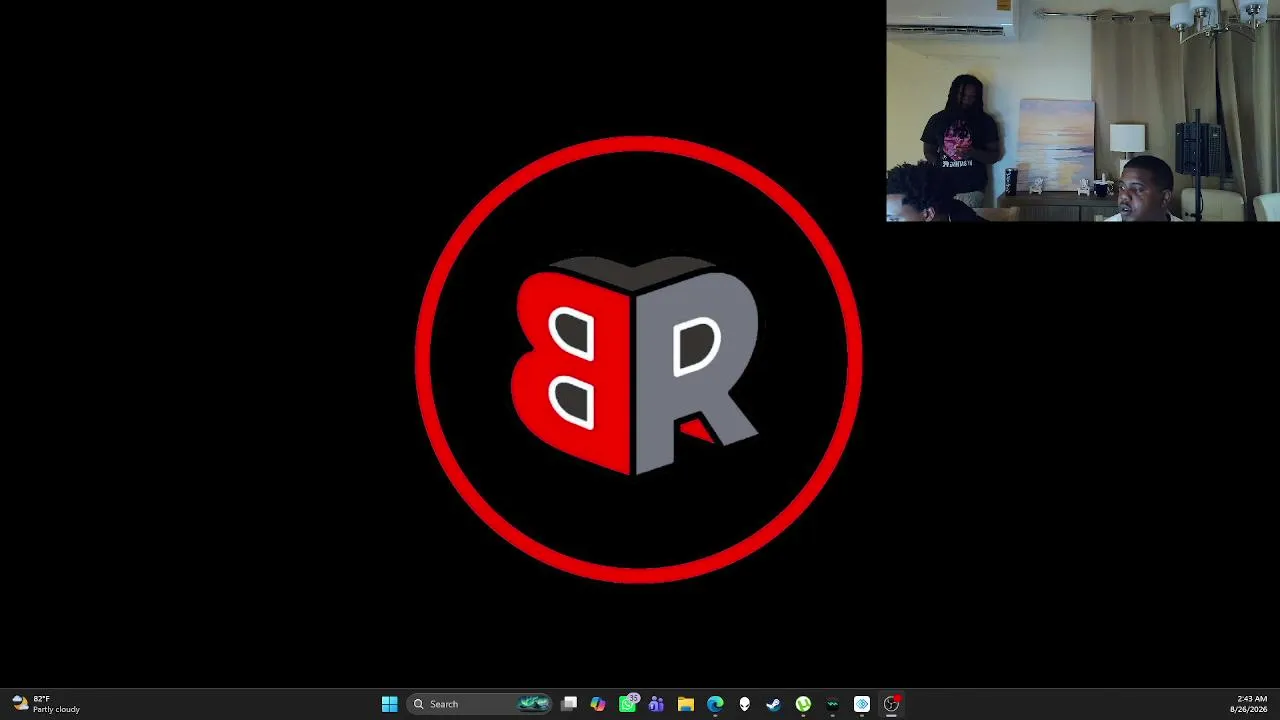
Task: Open Microsoft Teams in the taskbar
Action: (656, 704)
